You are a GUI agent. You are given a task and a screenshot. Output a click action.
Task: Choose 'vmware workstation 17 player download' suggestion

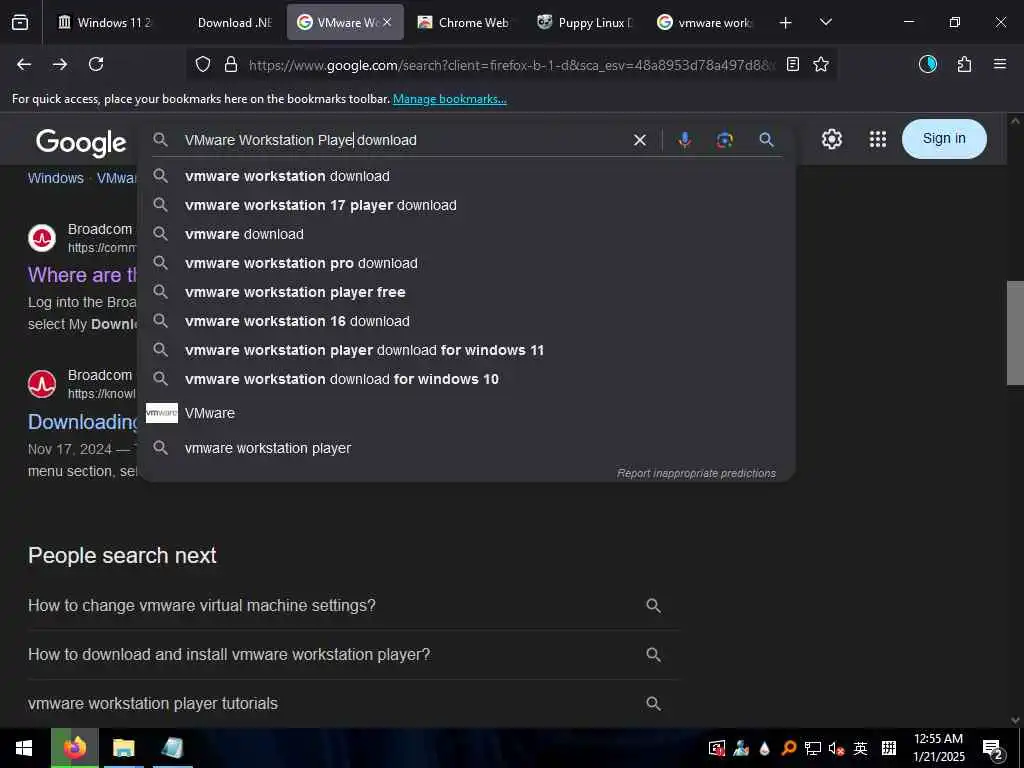click(x=466, y=205)
